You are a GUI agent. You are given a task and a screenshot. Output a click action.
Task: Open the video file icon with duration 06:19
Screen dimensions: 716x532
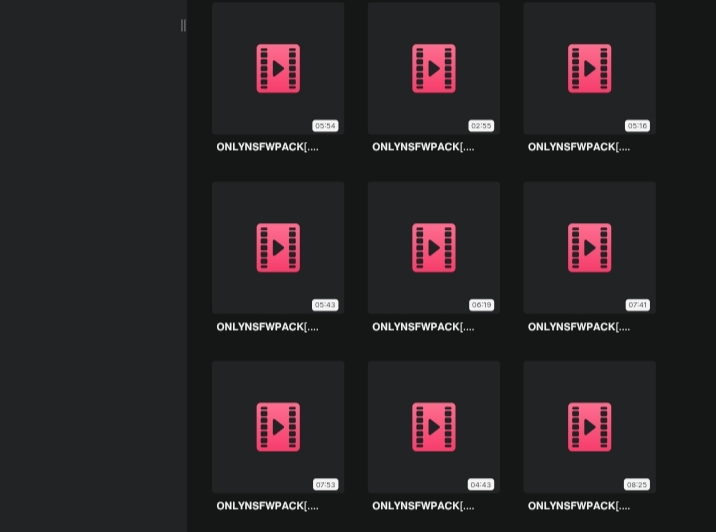[434, 248]
